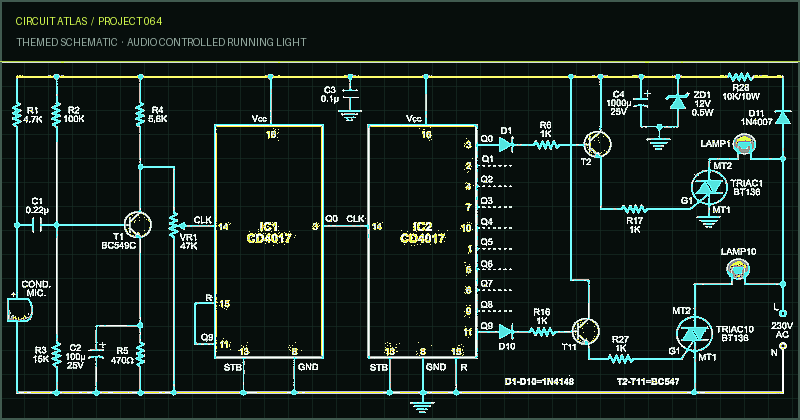
Task: Click the 'BC549C' label under T1
Action: [x=118, y=246]
